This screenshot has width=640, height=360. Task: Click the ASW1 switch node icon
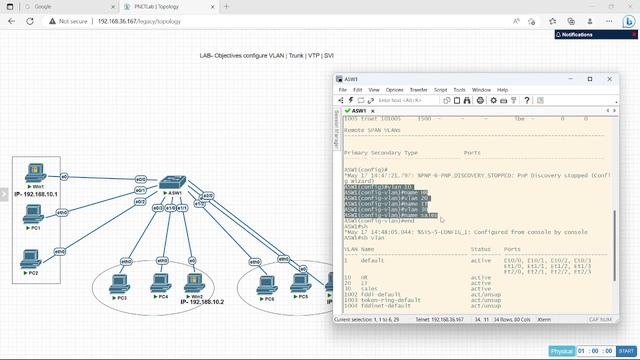tap(173, 182)
